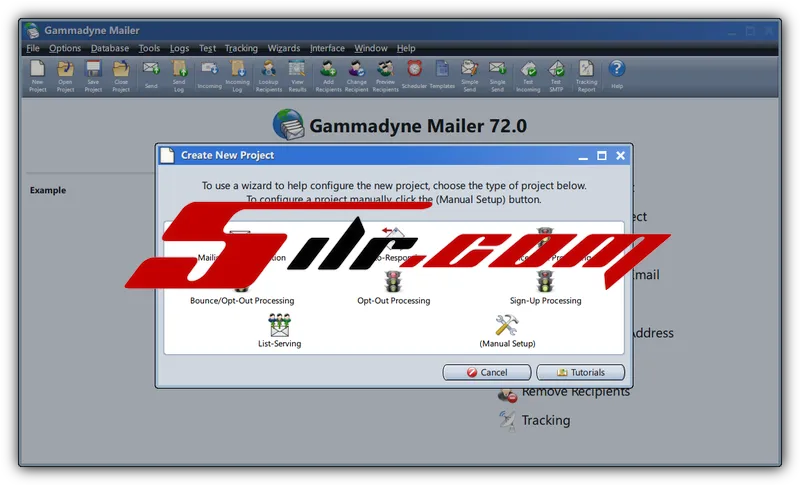Select the List-Serving project icon
This screenshot has width=800, height=485.
(280, 325)
